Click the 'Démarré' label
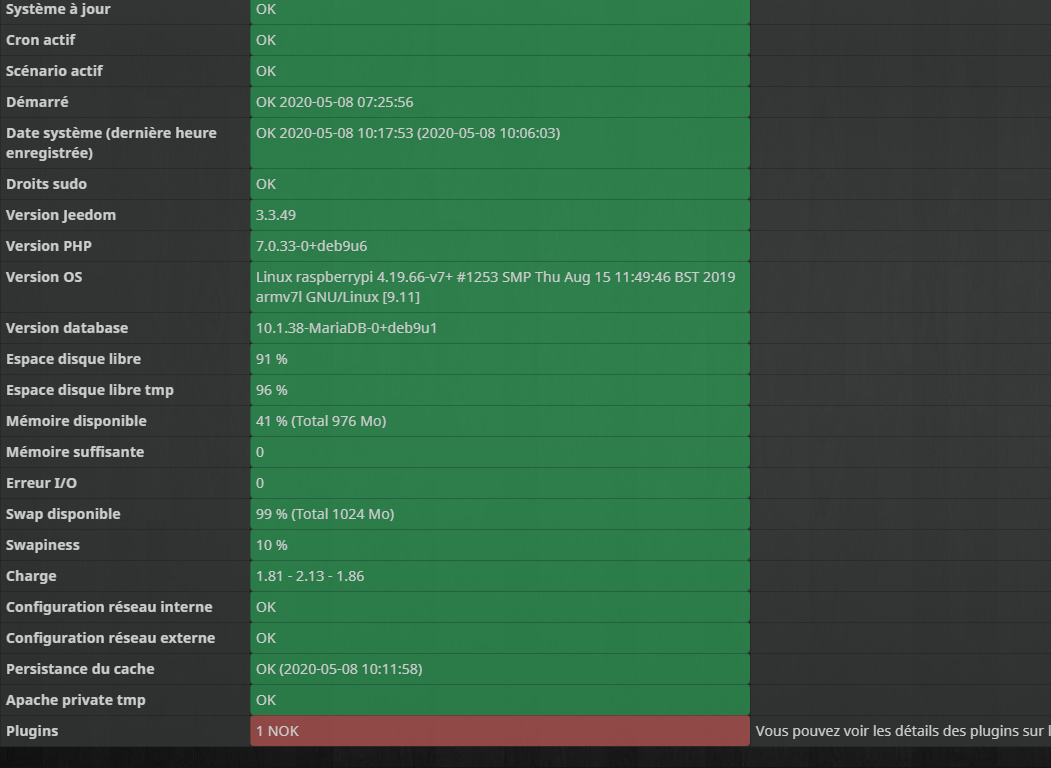 tap(38, 102)
